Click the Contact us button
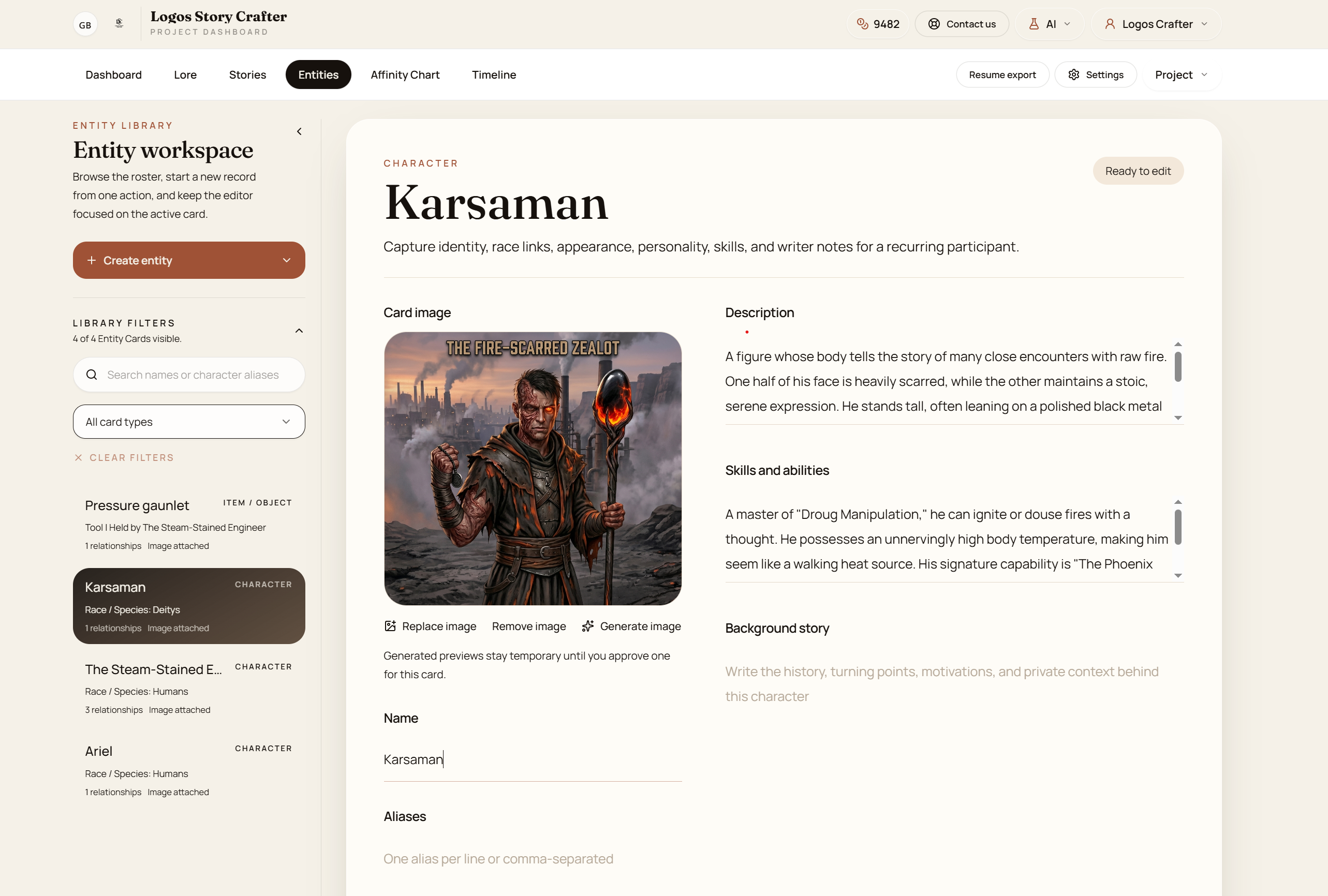Screen dimensions: 1328x896 (962, 24)
